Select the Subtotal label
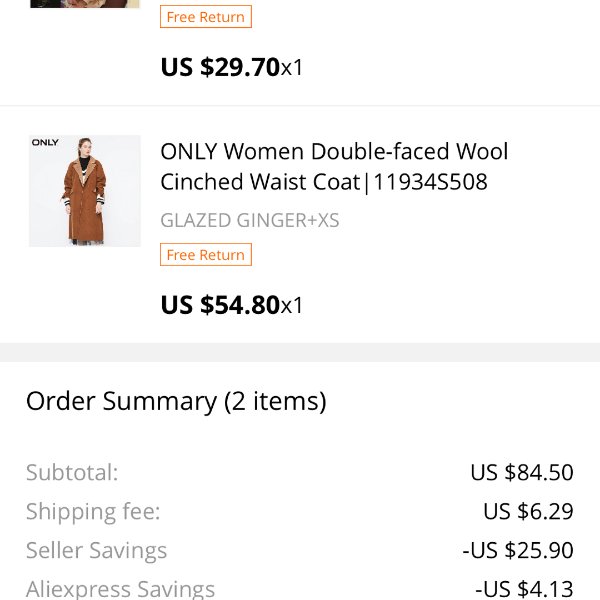The image size is (600, 600). coord(72,472)
